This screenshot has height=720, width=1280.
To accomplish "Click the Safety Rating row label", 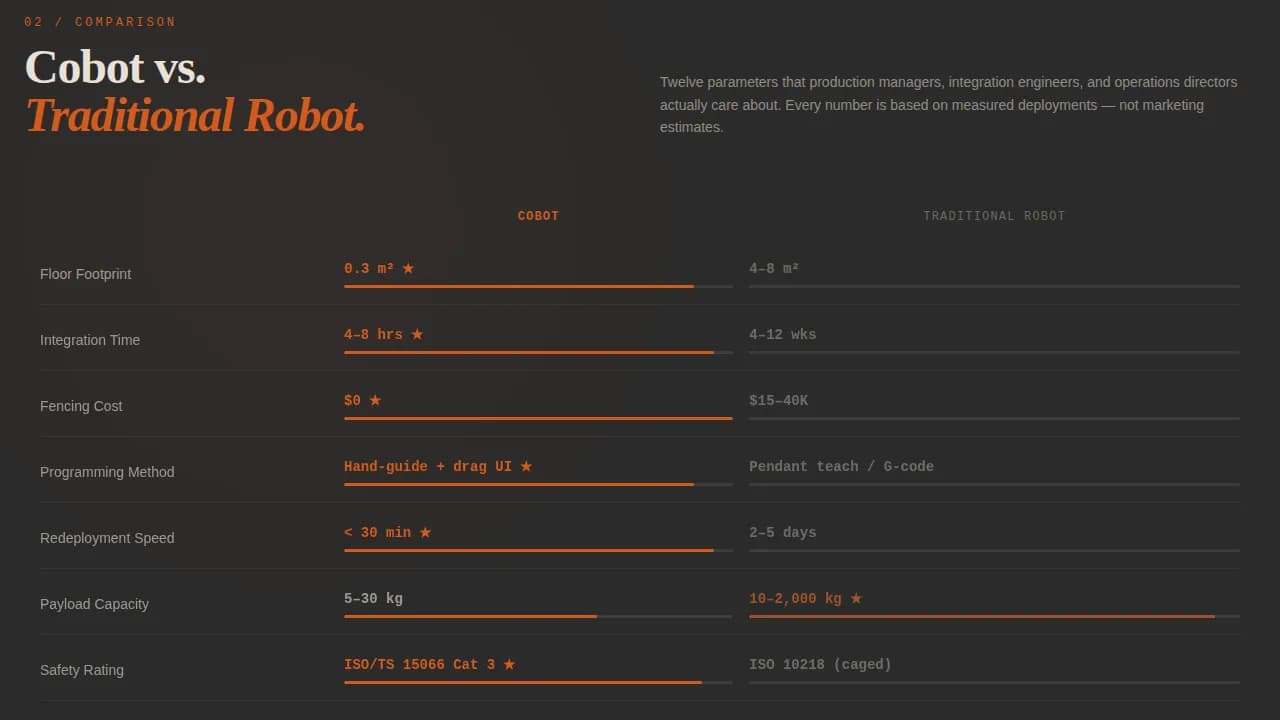I will [82, 669].
